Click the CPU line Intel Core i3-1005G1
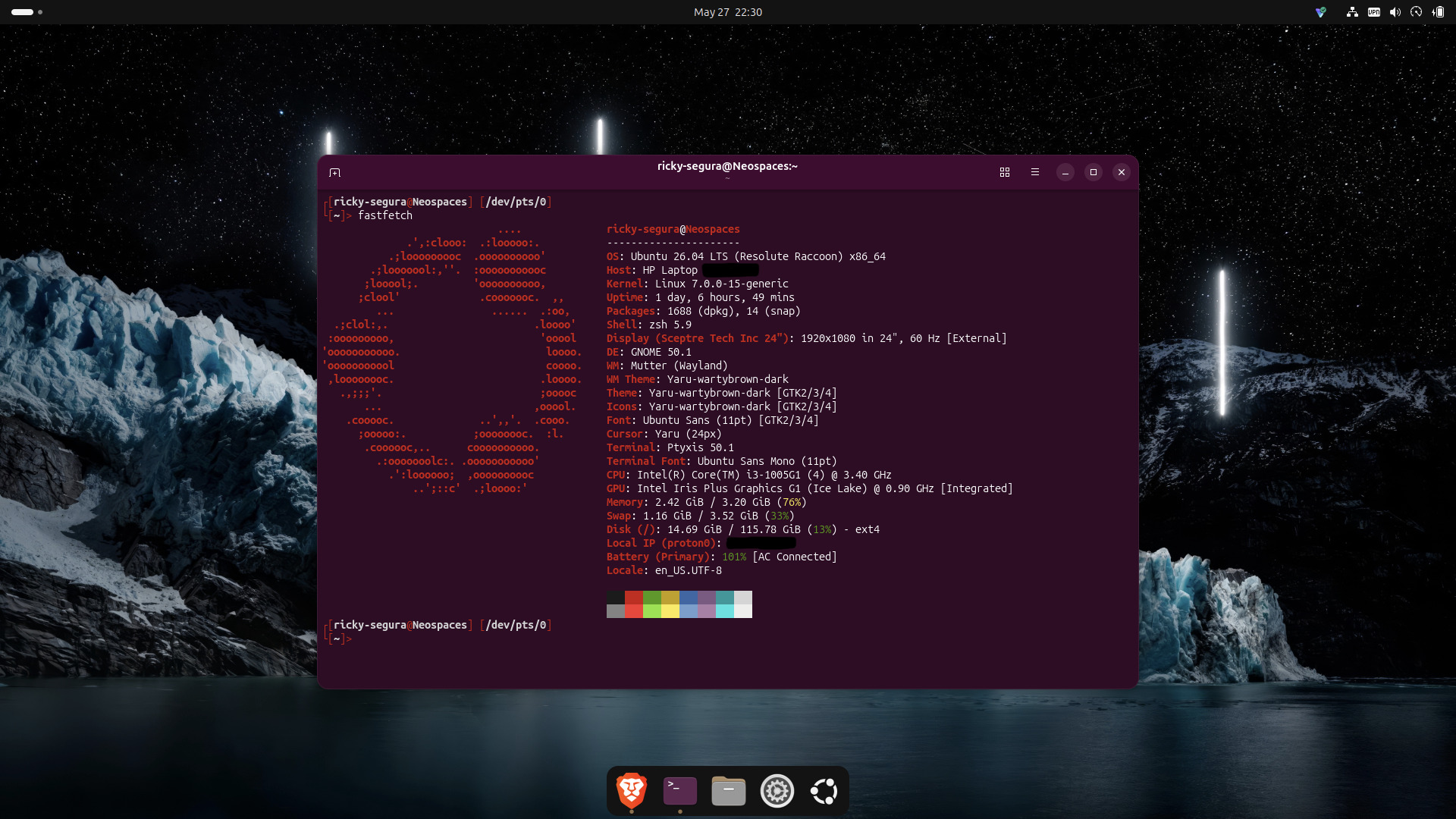Screen dimensions: 1456x819 [749, 475]
